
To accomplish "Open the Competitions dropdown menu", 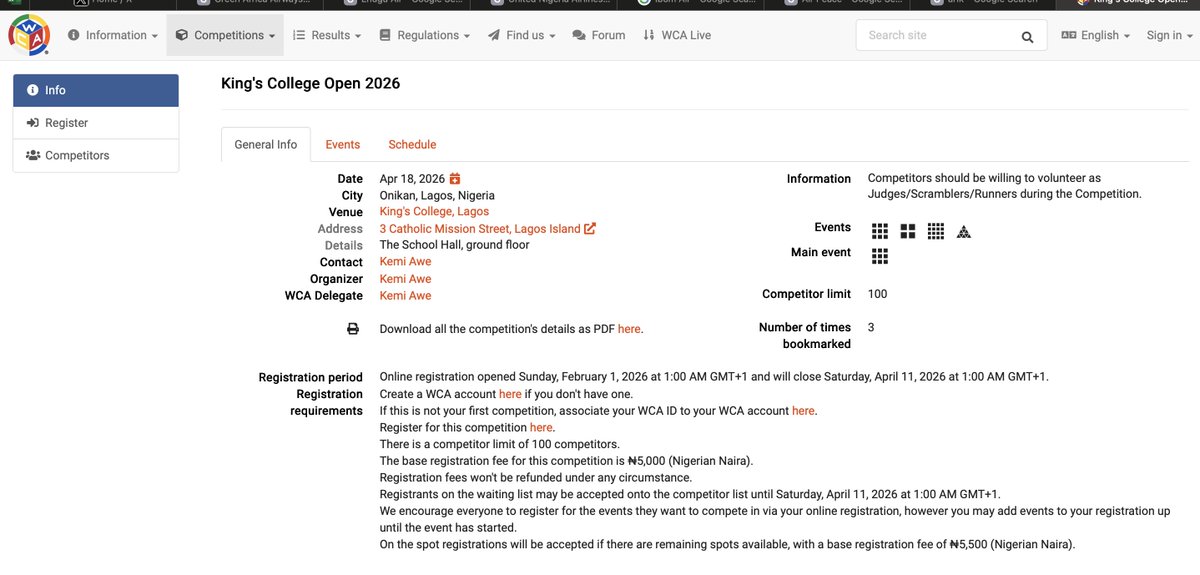I will [225, 35].
